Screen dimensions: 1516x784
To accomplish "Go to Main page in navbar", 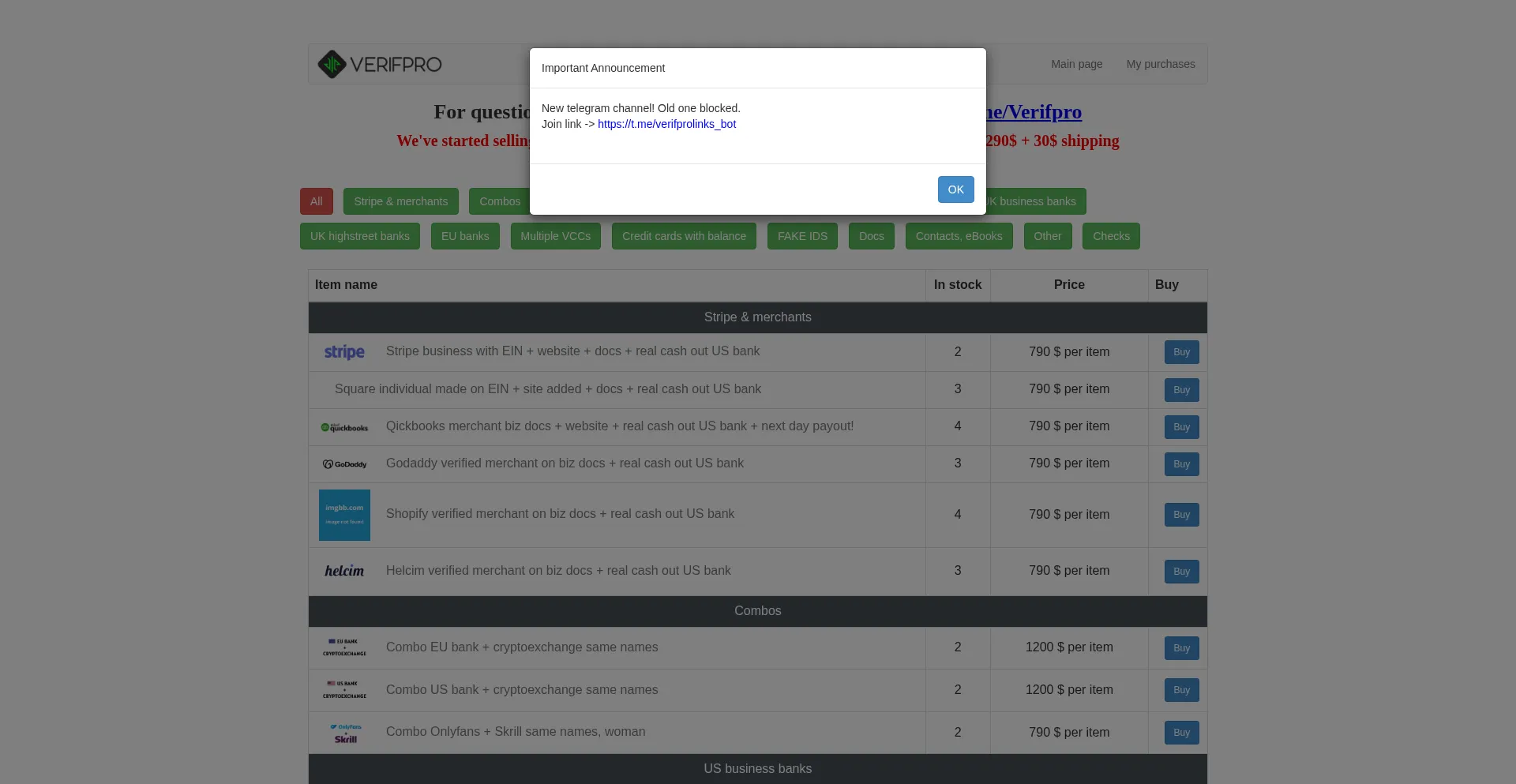I will click(1076, 64).
